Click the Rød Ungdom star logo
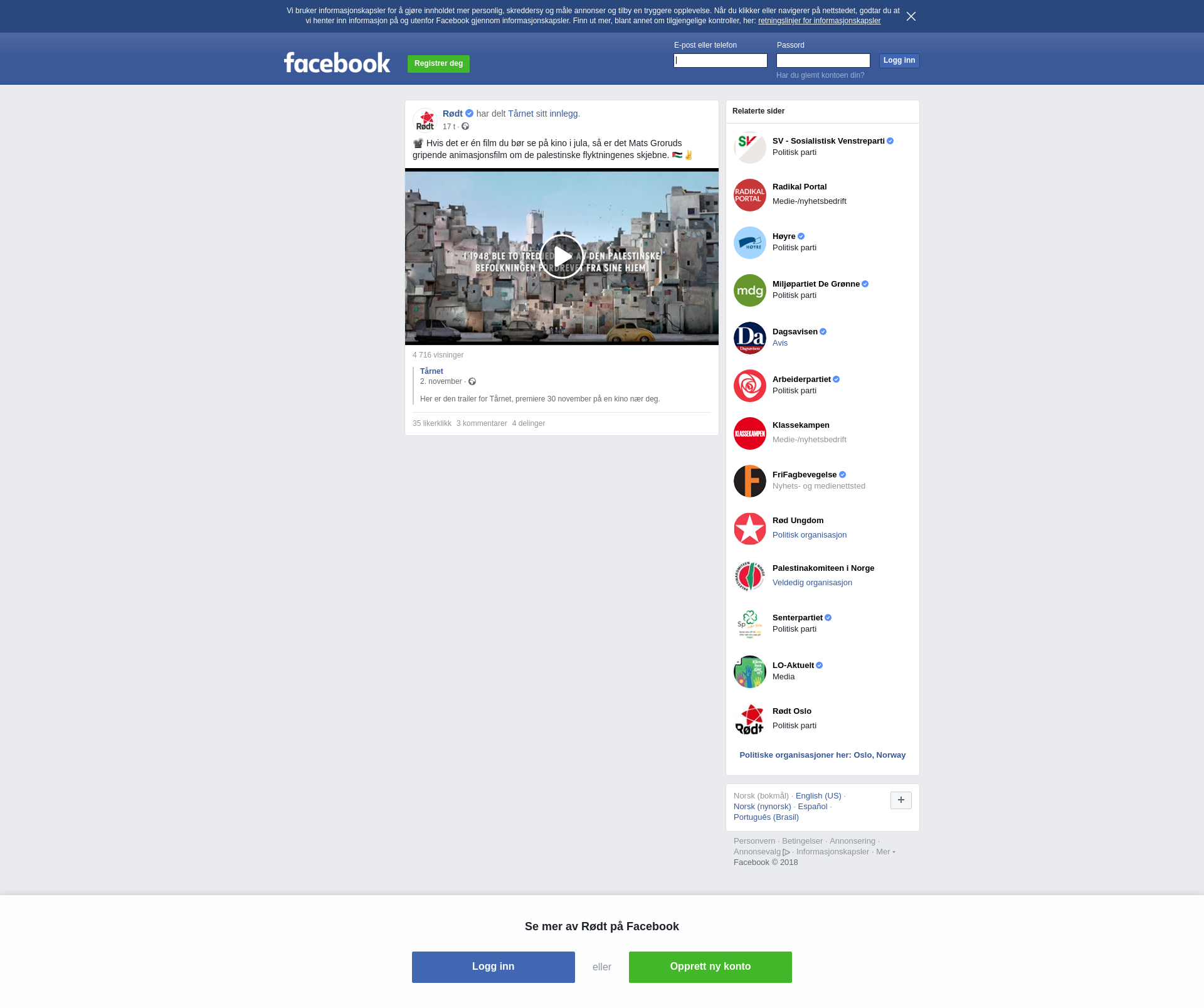 [x=750, y=529]
